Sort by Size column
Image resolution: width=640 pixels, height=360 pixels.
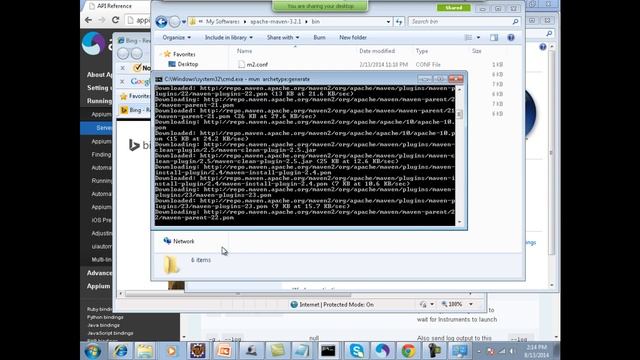pyautogui.click(x=476, y=51)
